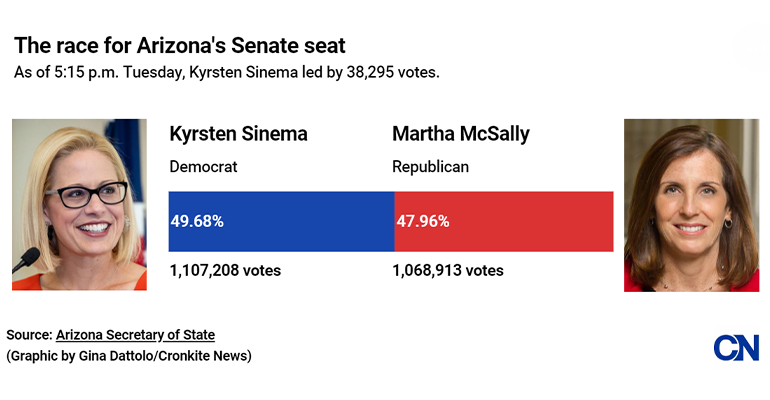Viewport: 770px width, 400px height.
Task: Click the Republican party label
Action: pos(430,167)
